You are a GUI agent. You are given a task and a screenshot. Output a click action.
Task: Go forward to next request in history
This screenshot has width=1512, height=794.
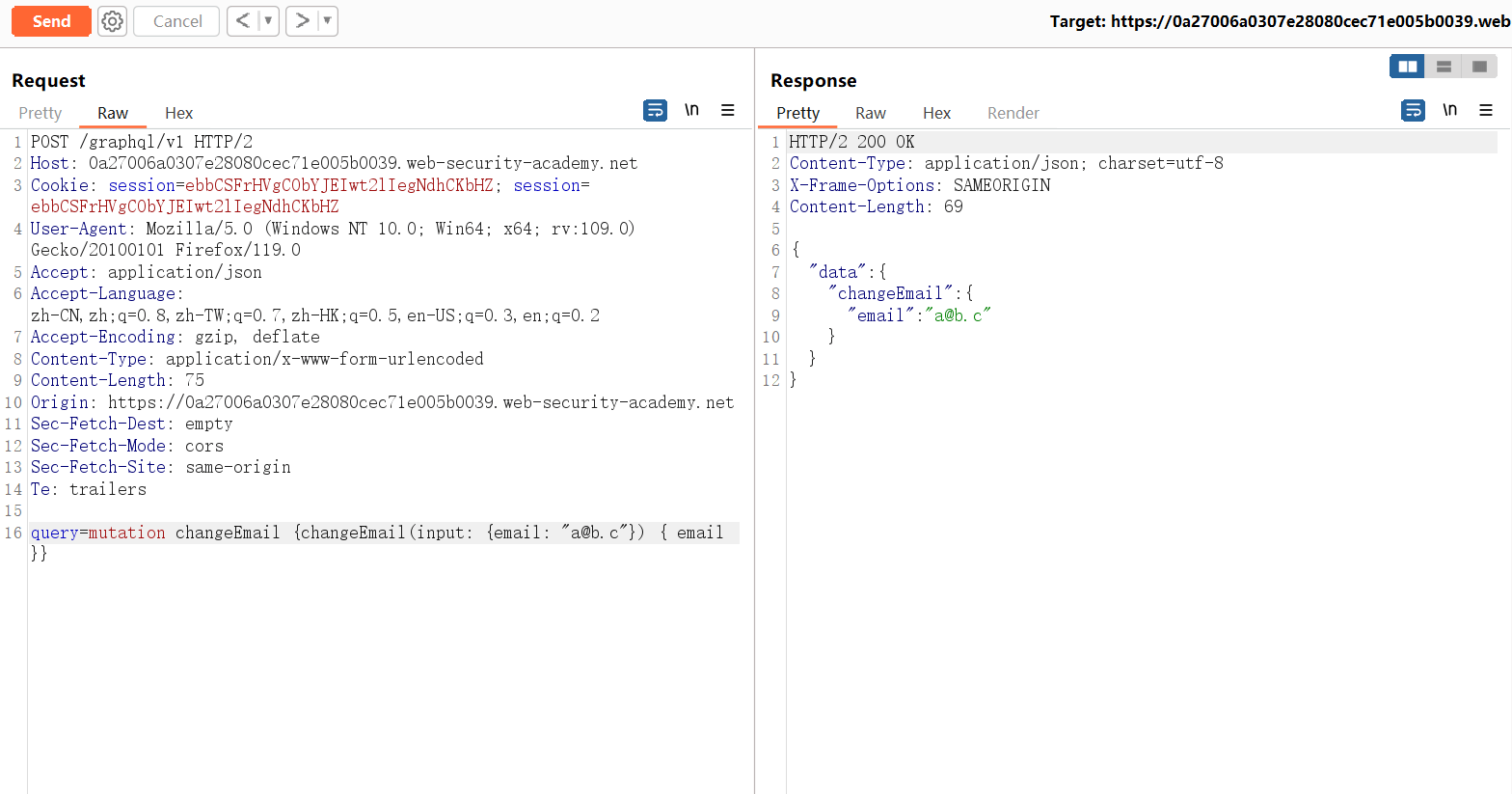tap(302, 21)
